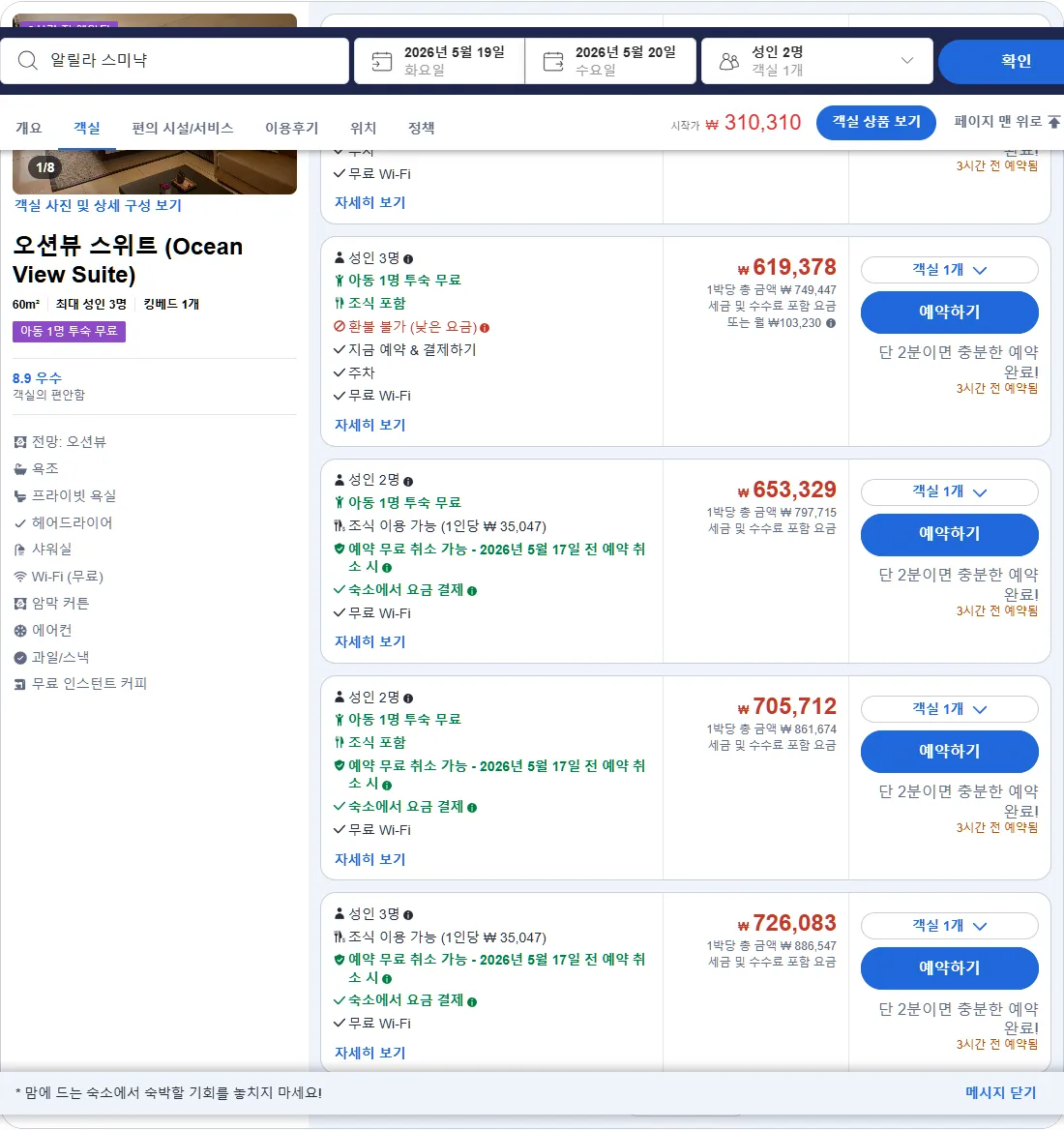This screenshot has width=1064, height=1130.
Task: Click the search magnifier icon
Action: click(27, 61)
